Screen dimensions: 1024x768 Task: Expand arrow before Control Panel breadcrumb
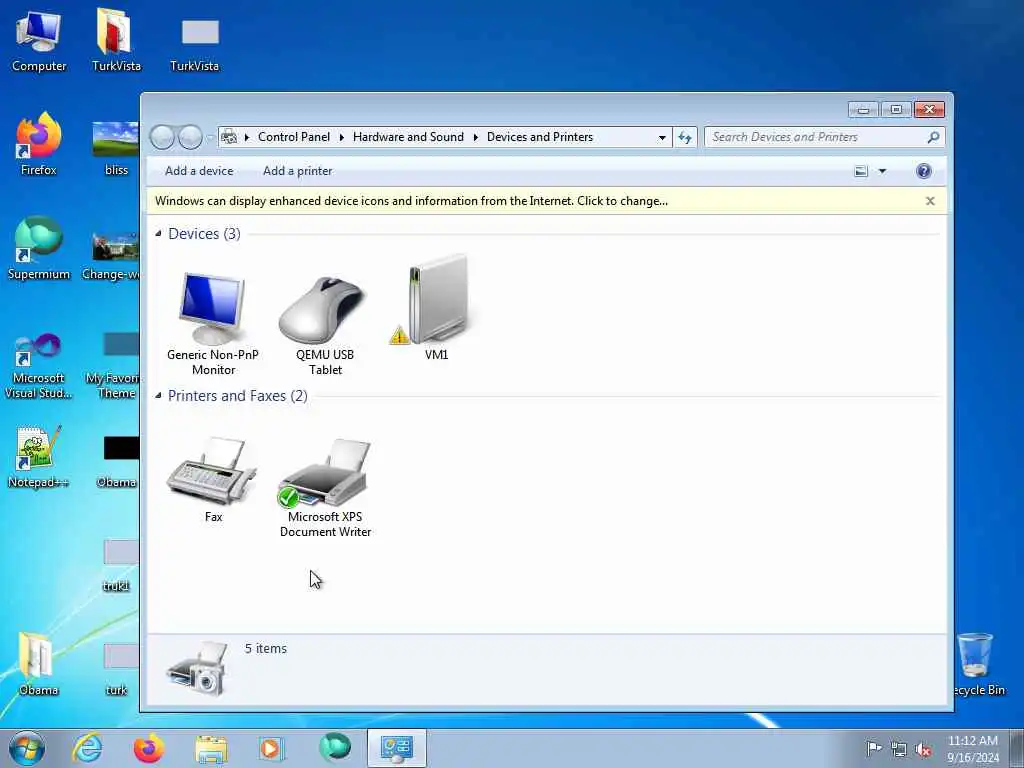tap(247, 137)
